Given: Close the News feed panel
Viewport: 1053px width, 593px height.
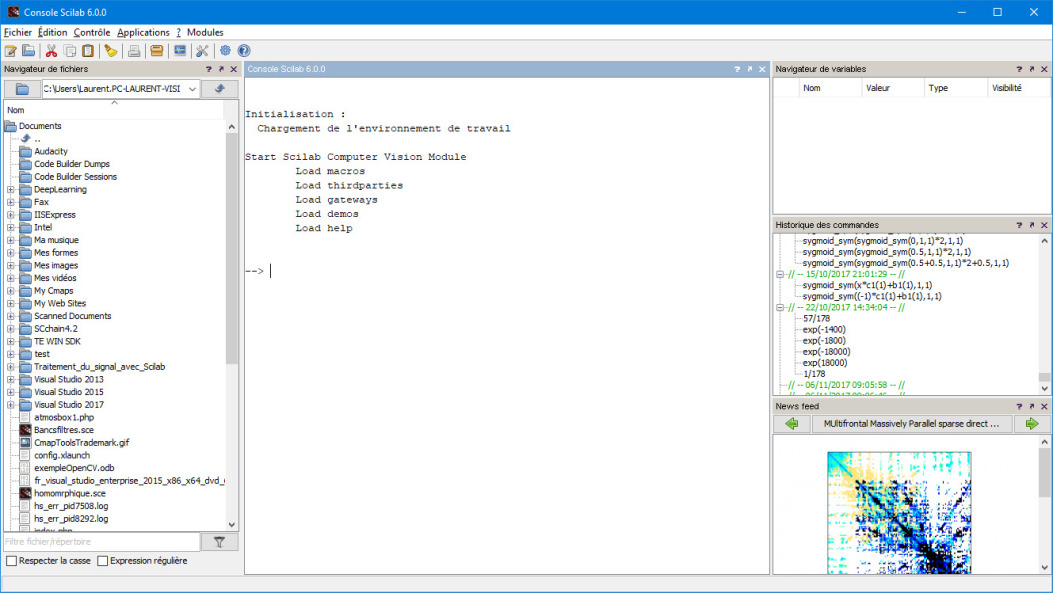Looking at the screenshot, I should click(1044, 406).
